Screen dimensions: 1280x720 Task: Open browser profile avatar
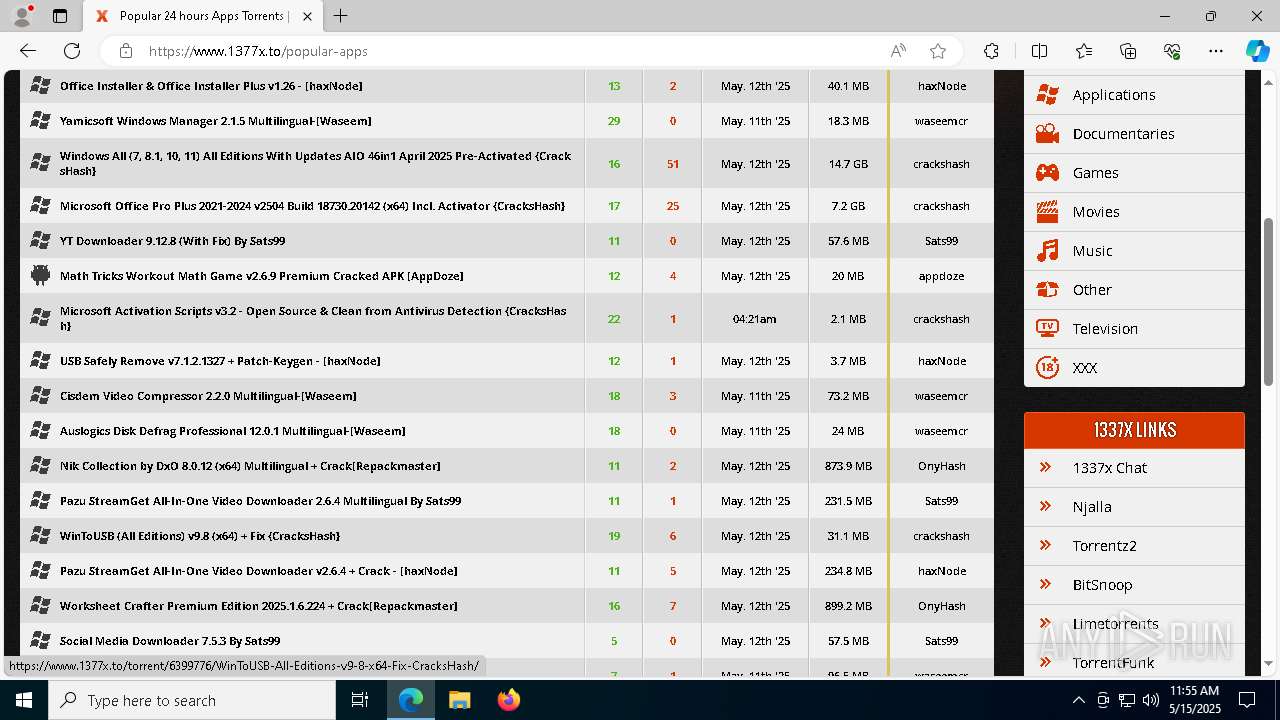[x=22, y=16]
